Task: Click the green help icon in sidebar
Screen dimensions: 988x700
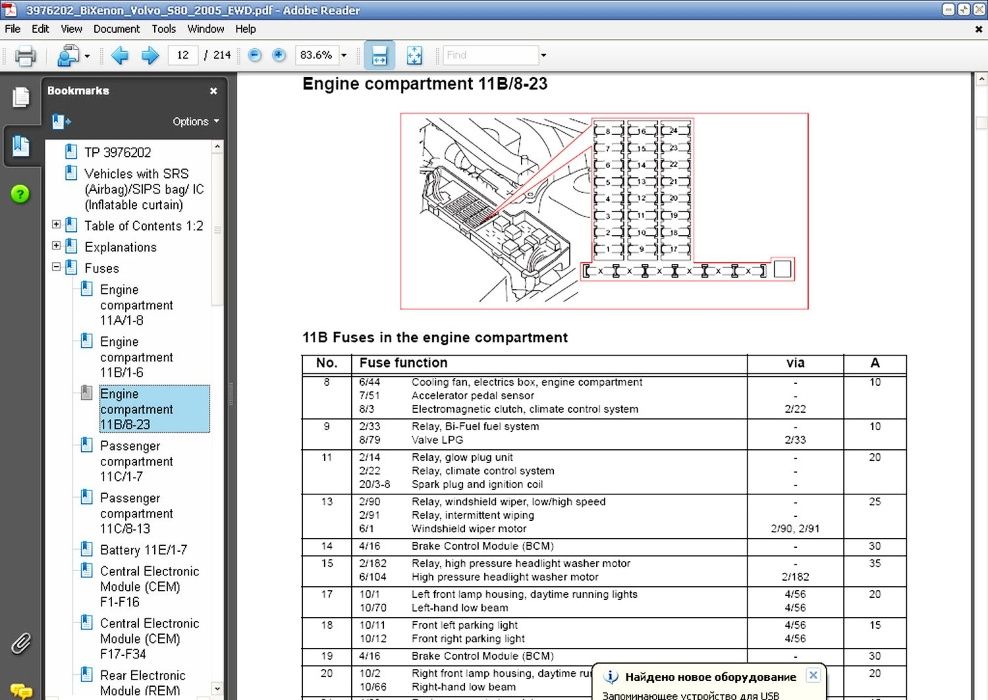Action: click(x=20, y=194)
